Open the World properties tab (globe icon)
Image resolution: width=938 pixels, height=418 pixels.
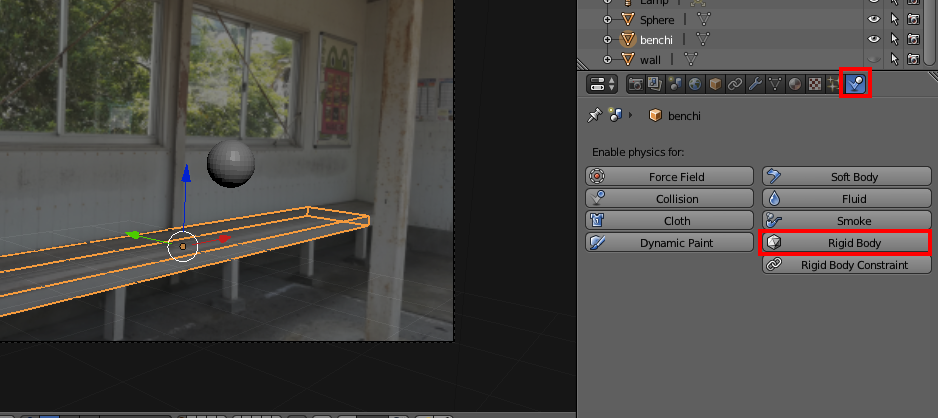coord(695,84)
